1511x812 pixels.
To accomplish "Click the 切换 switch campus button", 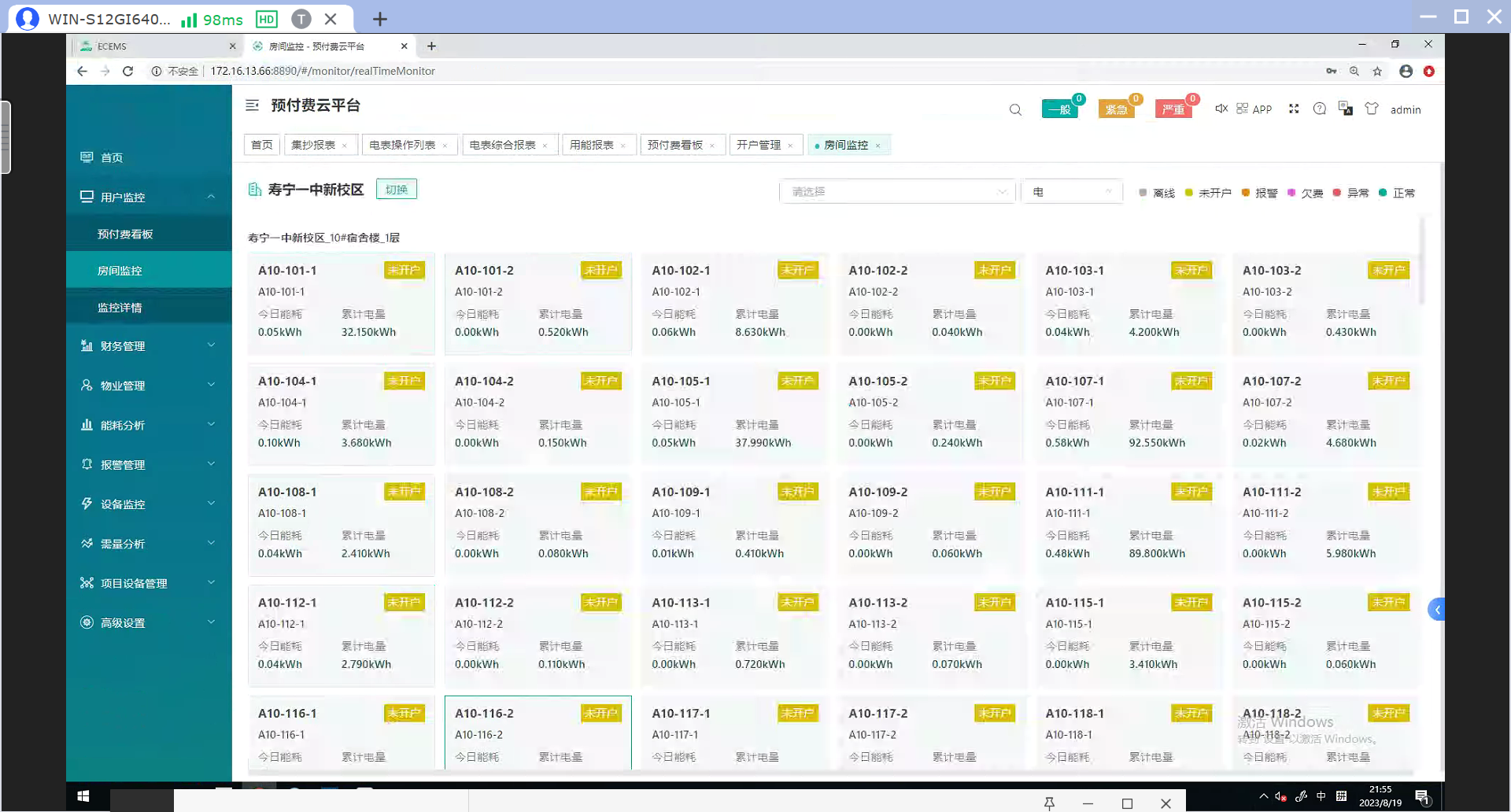I will click(x=397, y=190).
